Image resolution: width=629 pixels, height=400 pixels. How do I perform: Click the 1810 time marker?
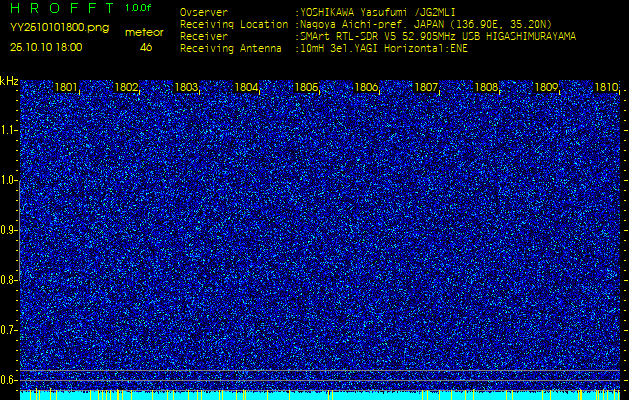click(605, 88)
